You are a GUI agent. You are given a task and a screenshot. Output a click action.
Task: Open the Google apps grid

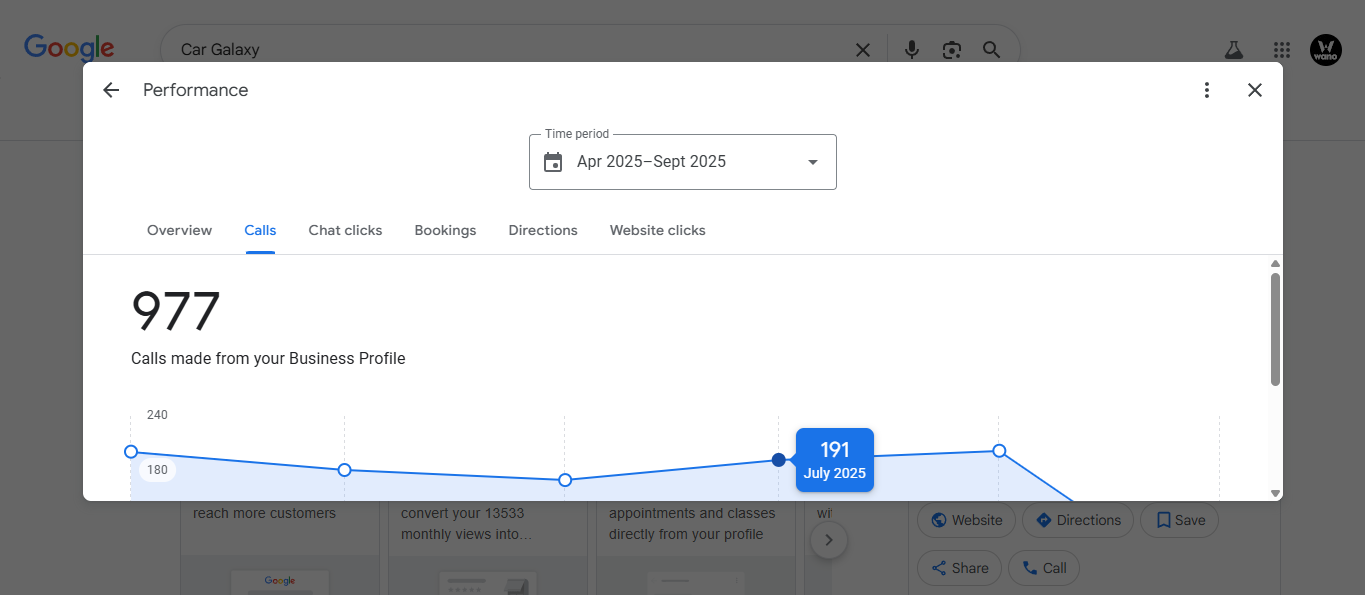(x=1282, y=49)
